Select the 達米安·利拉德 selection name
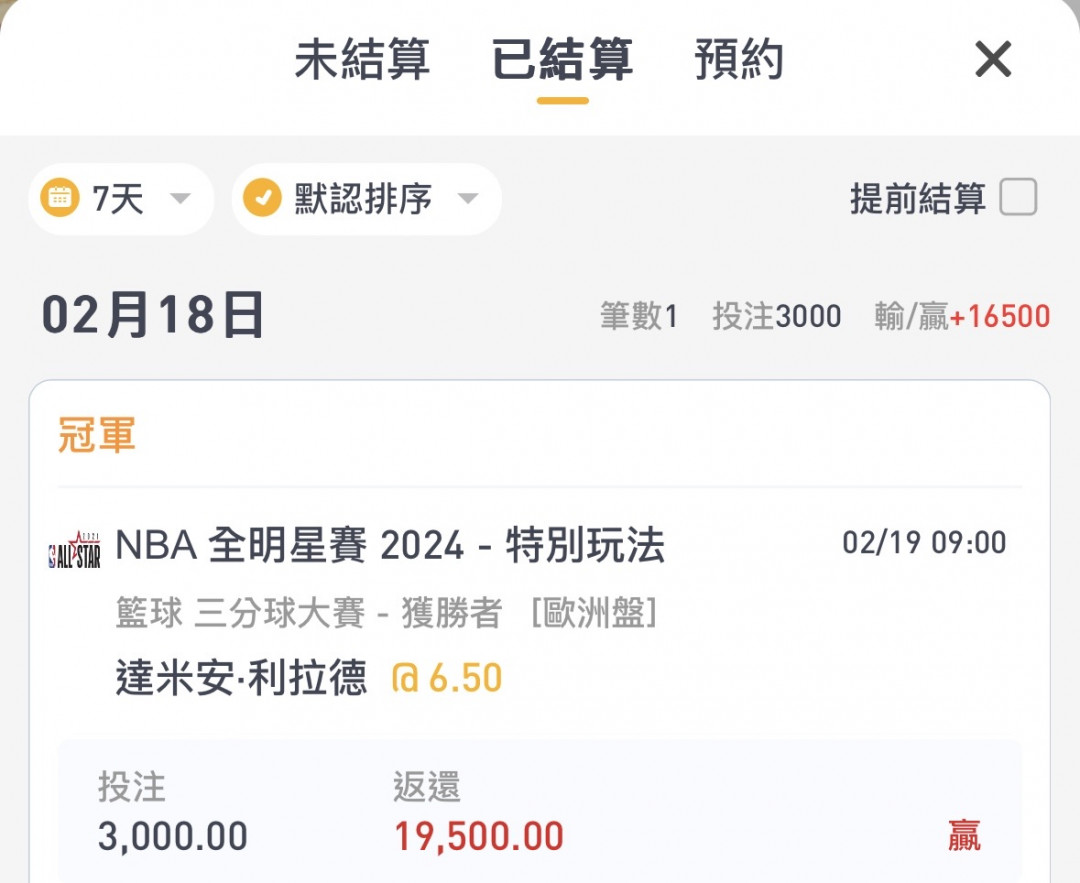The width and height of the screenshot is (1080, 883). click(241, 677)
